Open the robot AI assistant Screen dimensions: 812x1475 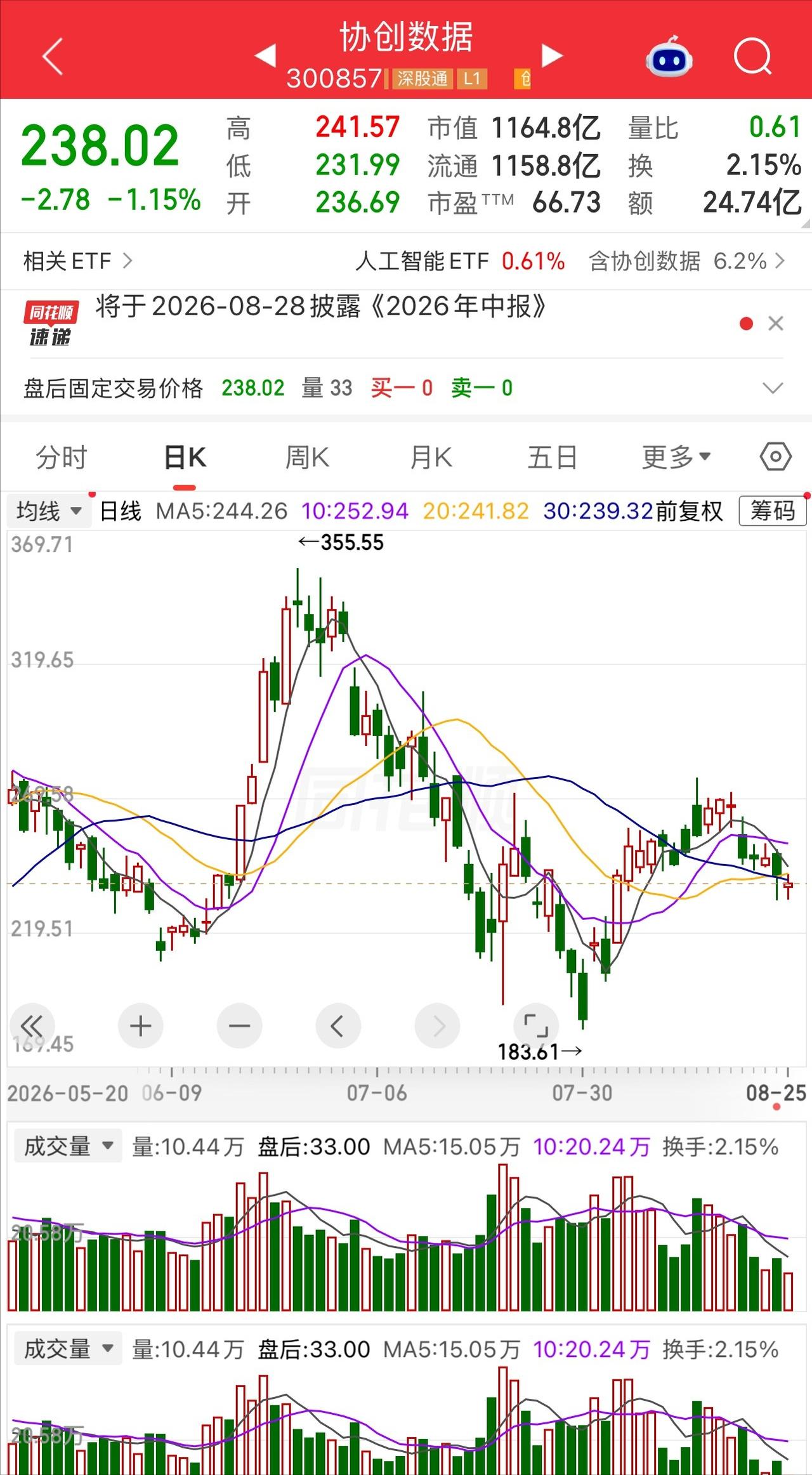(669, 56)
